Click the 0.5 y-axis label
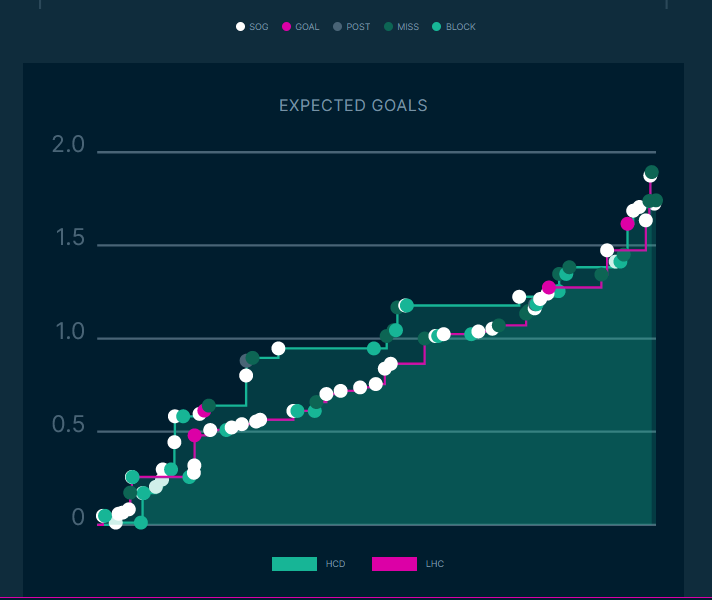712x600 pixels. tap(69, 424)
